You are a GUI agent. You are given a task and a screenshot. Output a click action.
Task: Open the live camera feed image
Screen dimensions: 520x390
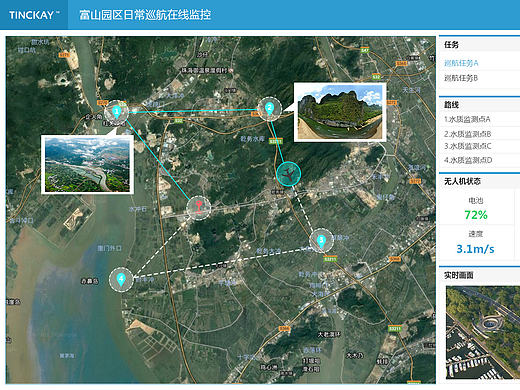tap(483, 332)
